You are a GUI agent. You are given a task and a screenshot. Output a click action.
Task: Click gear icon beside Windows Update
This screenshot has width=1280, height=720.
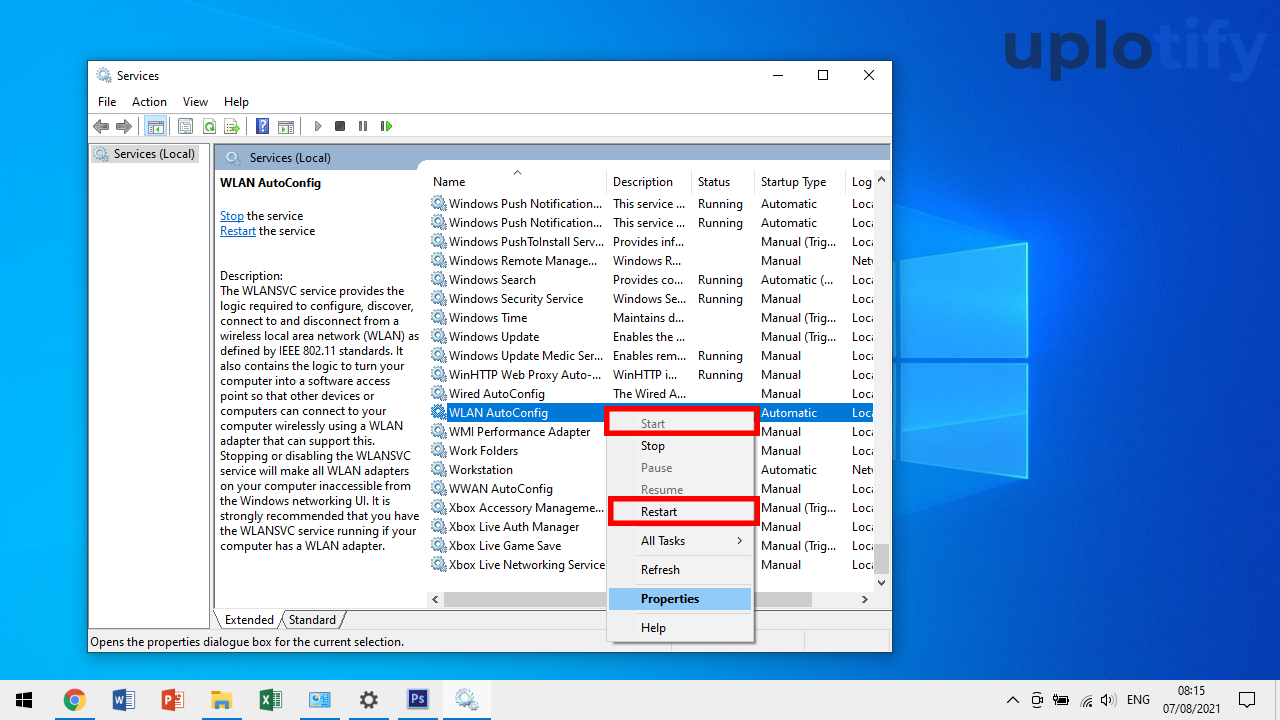[438, 337]
